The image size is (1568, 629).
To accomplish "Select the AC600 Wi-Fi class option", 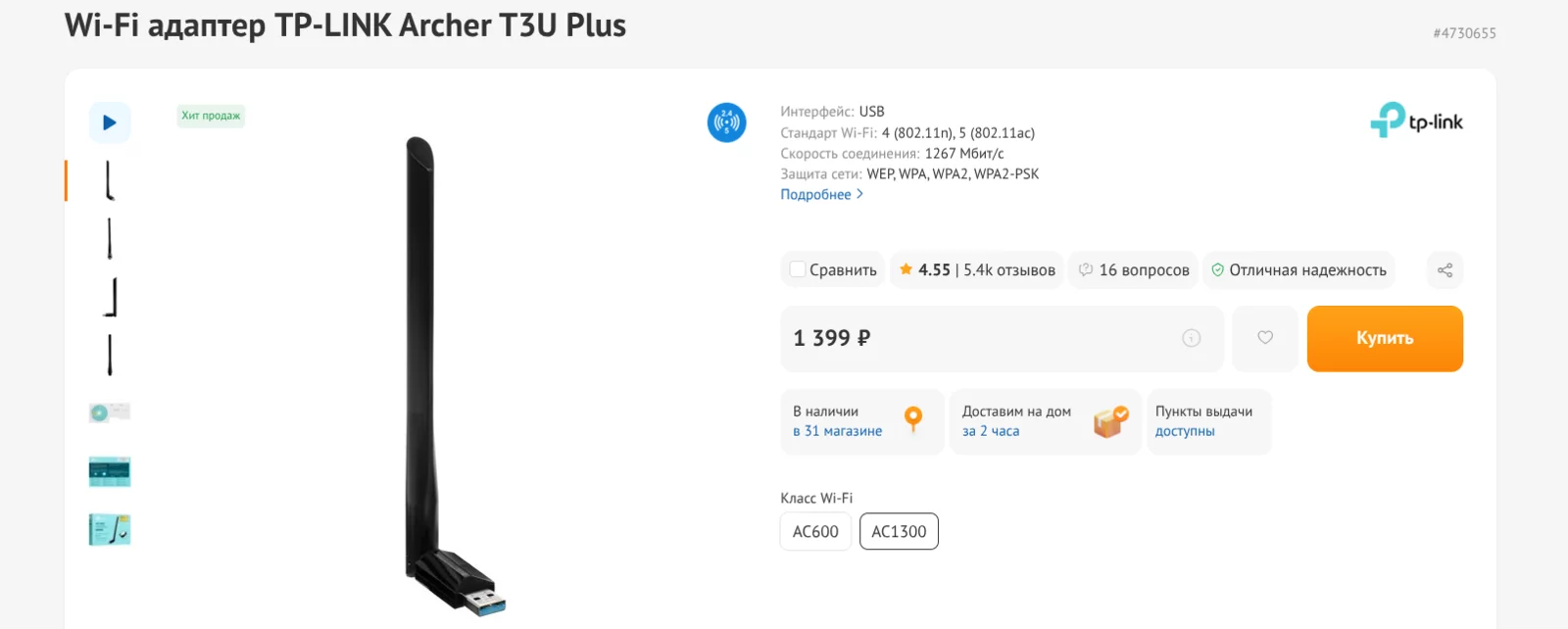I will pos(815,532).
